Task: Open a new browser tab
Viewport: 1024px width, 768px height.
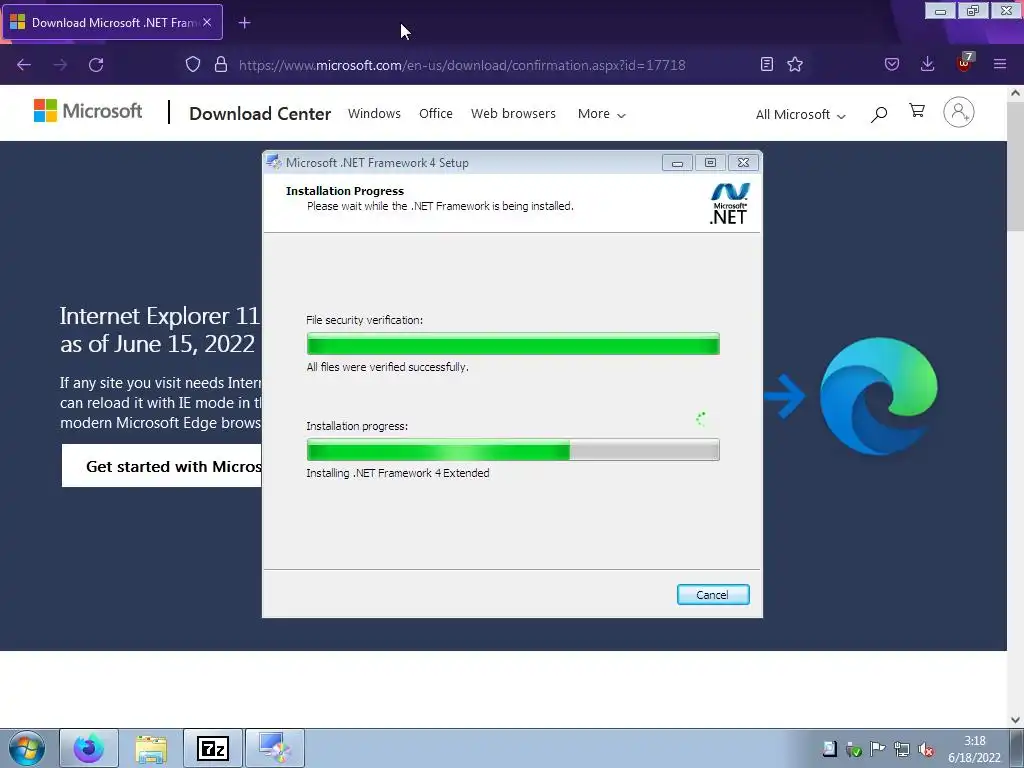Action: pyautogui.click(x=244, y=23)
